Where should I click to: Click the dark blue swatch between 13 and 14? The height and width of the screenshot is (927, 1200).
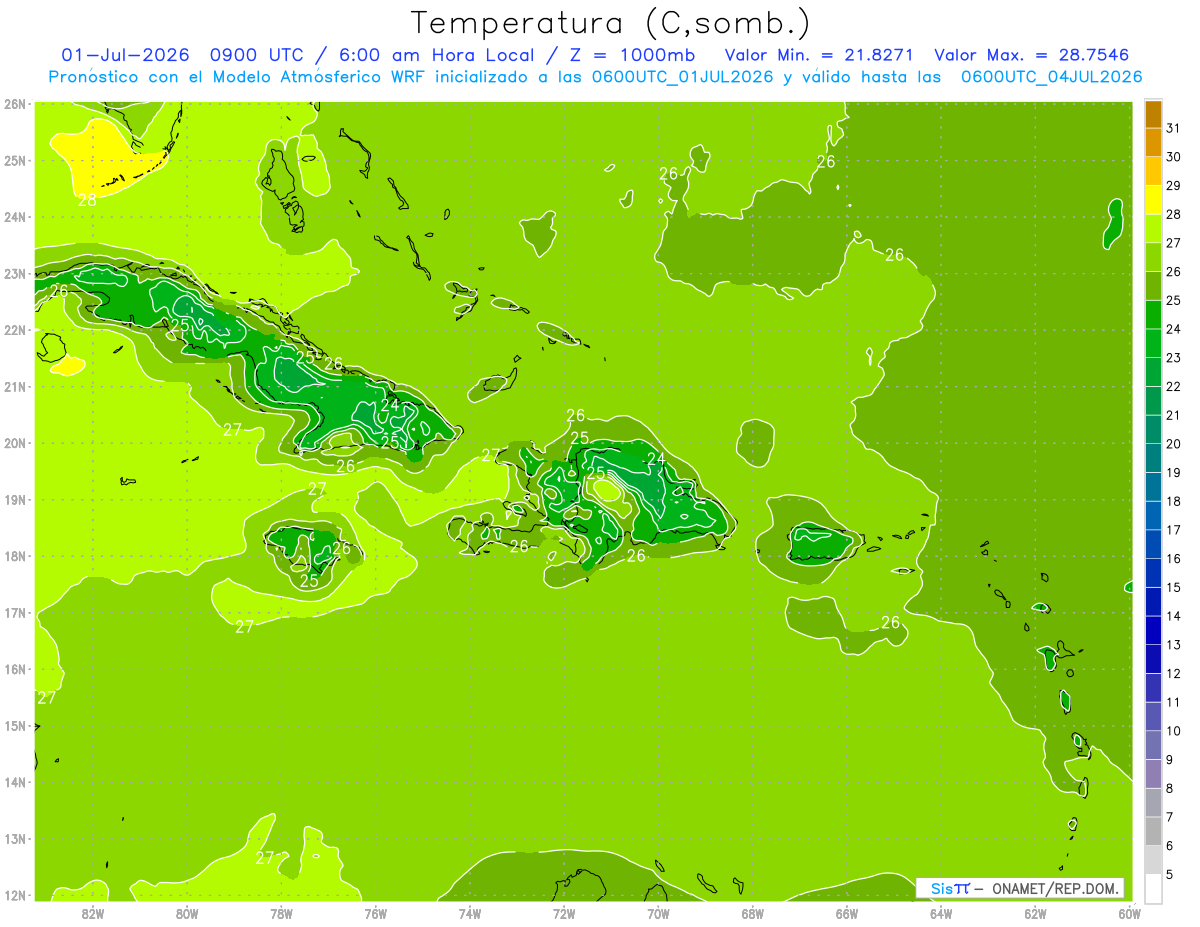click(1153, 630)
